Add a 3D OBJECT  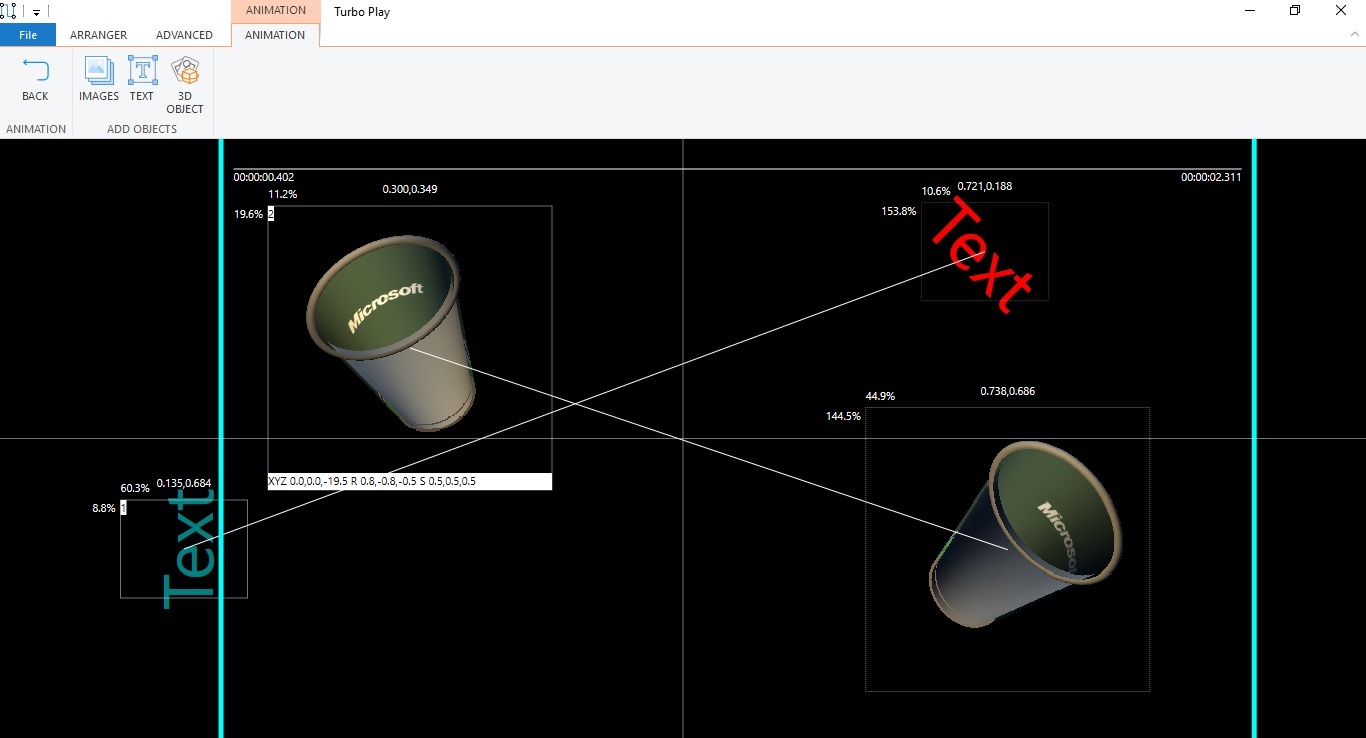185,71
